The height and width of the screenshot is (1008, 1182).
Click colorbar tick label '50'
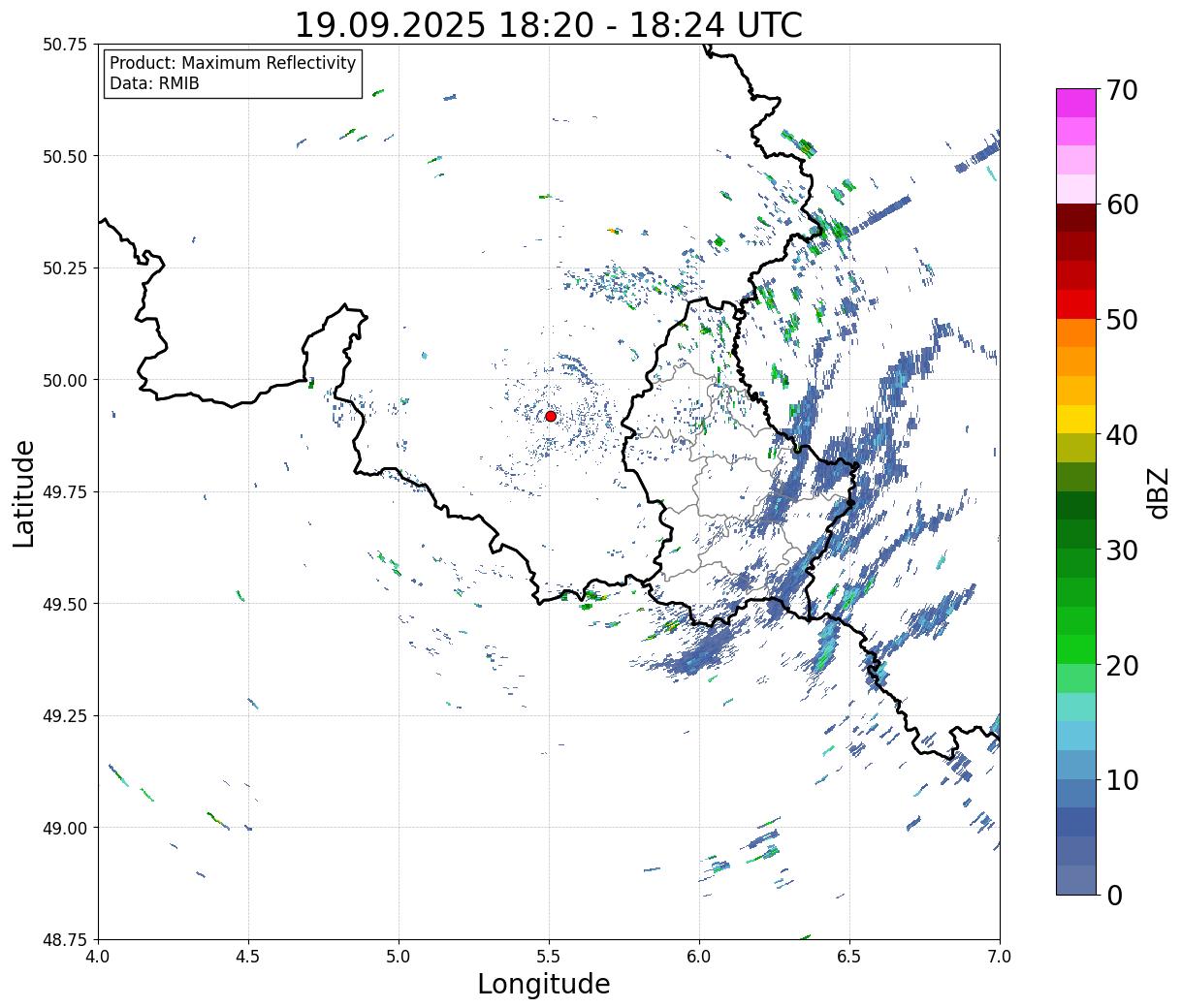[x=1122, y=320]
